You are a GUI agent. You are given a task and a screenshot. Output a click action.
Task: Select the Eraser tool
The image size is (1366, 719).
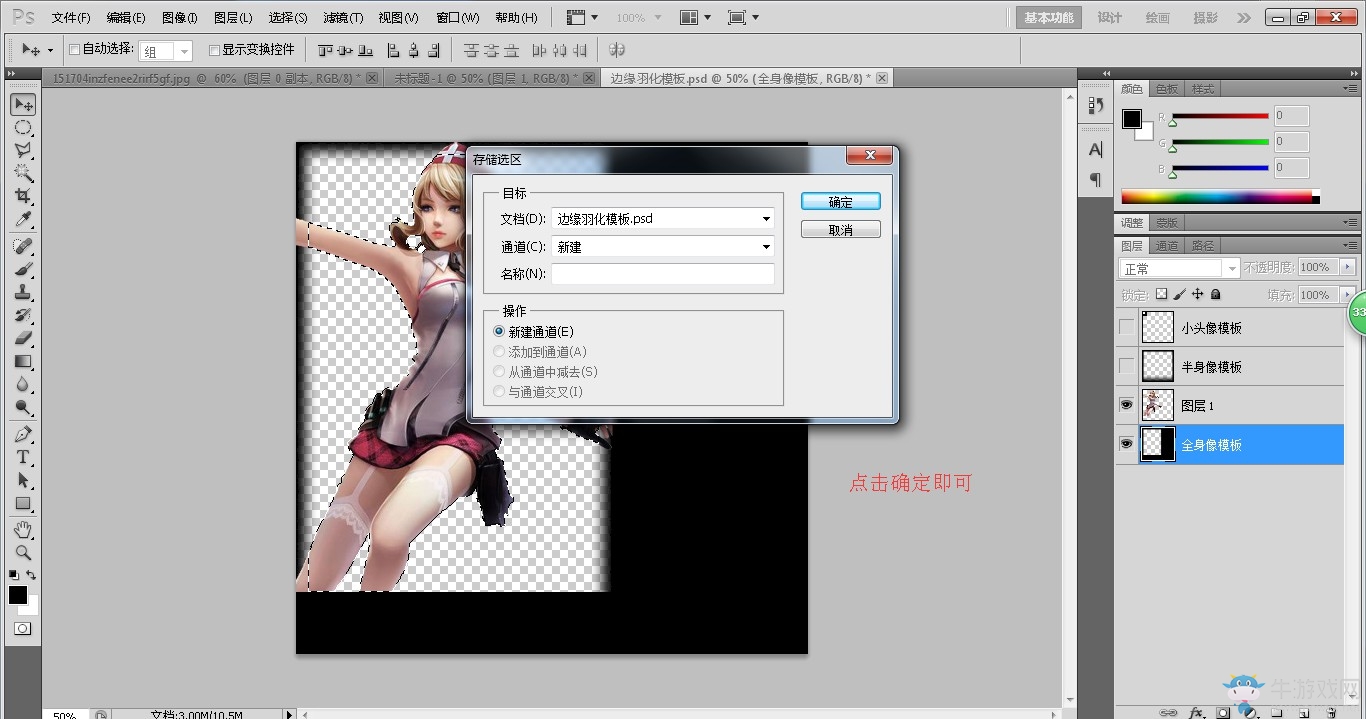click(x=23, y=338)
